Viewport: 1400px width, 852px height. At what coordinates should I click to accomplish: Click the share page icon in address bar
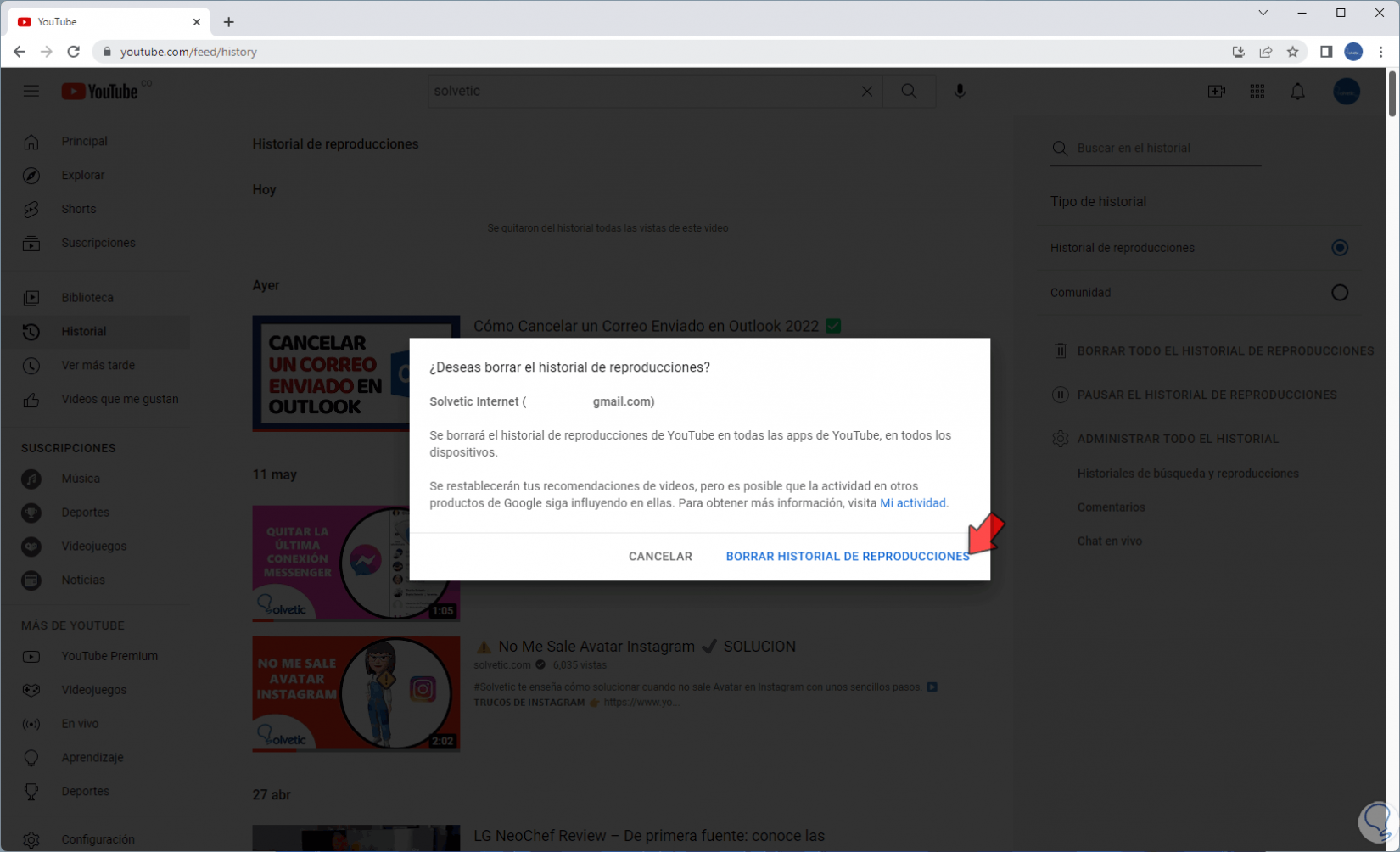[x=1266, y=52]
